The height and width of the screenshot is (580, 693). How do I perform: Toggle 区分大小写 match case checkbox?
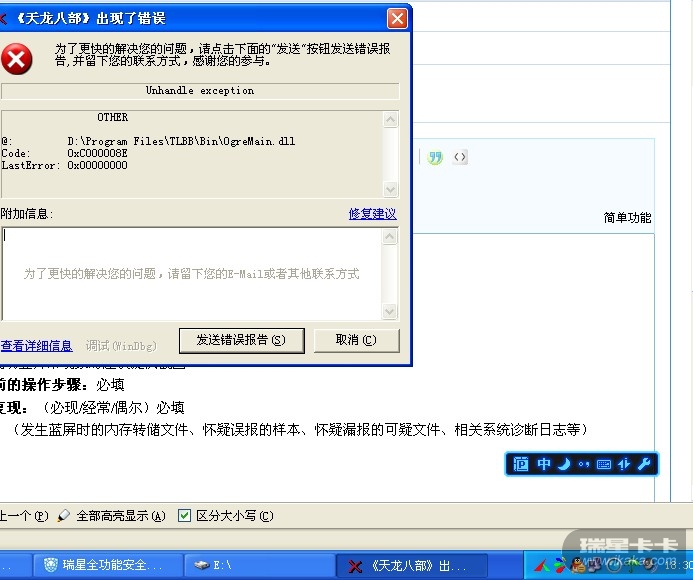pos(184,515)
